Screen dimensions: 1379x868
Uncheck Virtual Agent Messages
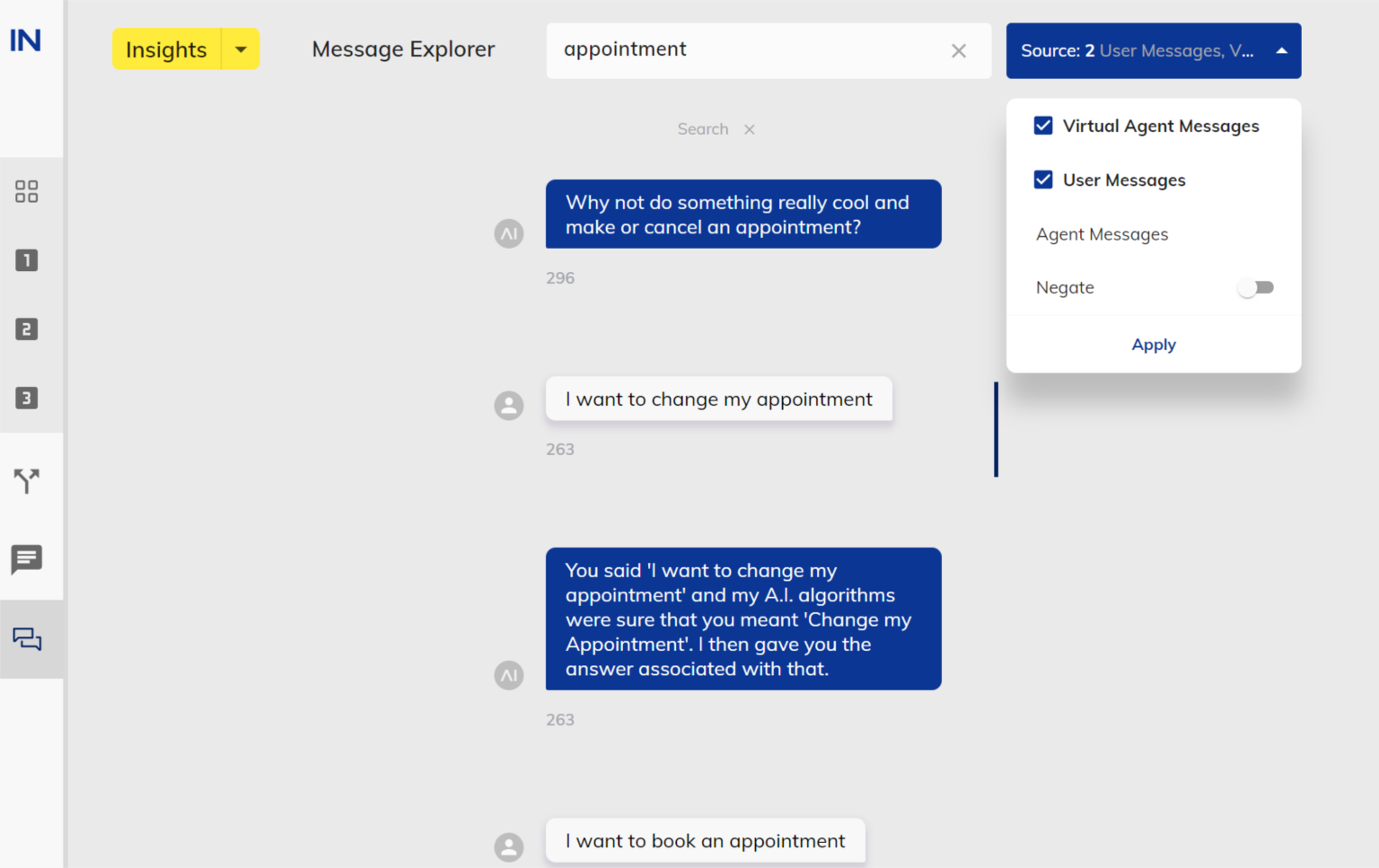coord(1043,126)
